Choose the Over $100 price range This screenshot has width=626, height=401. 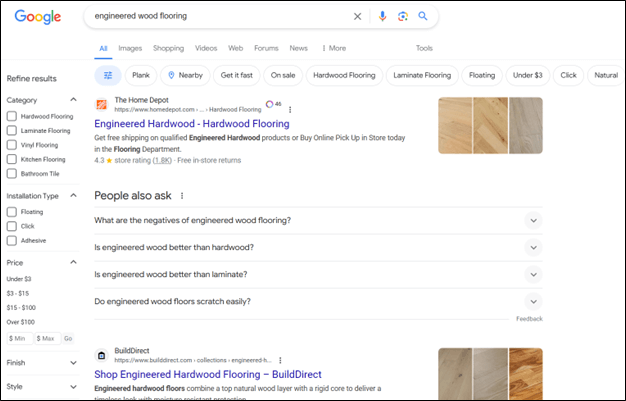point(20,322)
